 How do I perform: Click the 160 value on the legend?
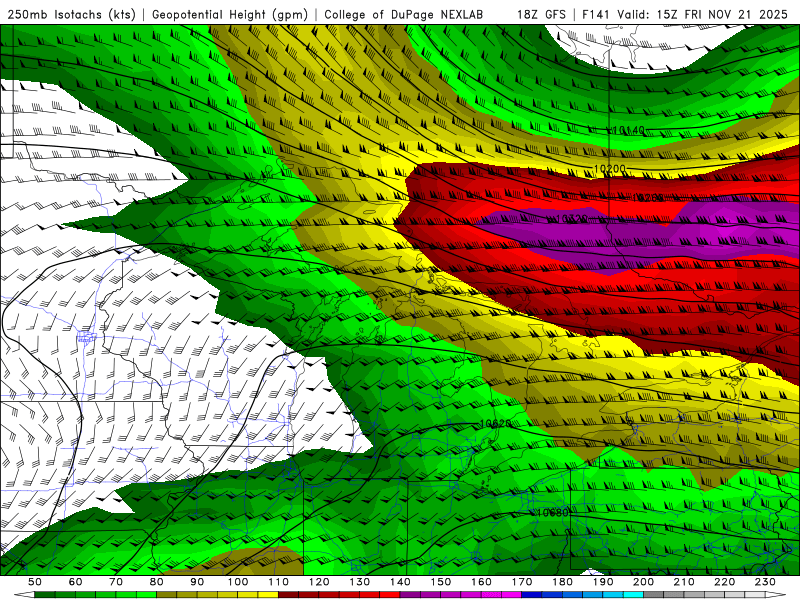(481, 582)
